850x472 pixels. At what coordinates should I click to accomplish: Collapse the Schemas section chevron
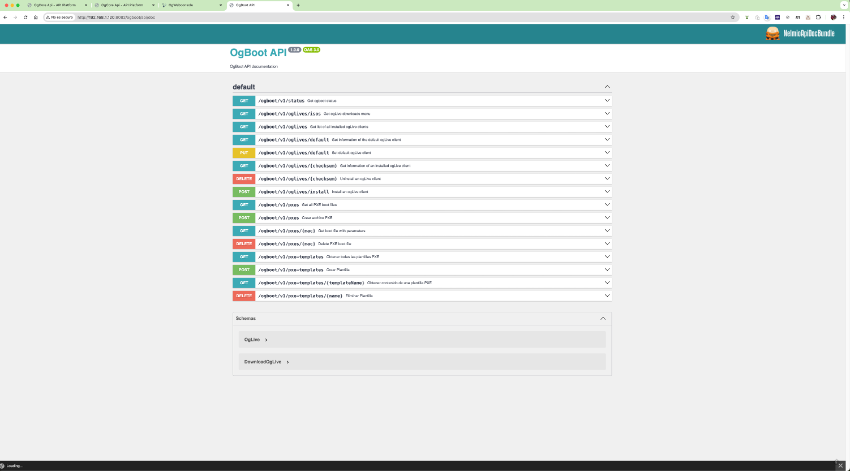pyautogui.click(x=603, y=319)
